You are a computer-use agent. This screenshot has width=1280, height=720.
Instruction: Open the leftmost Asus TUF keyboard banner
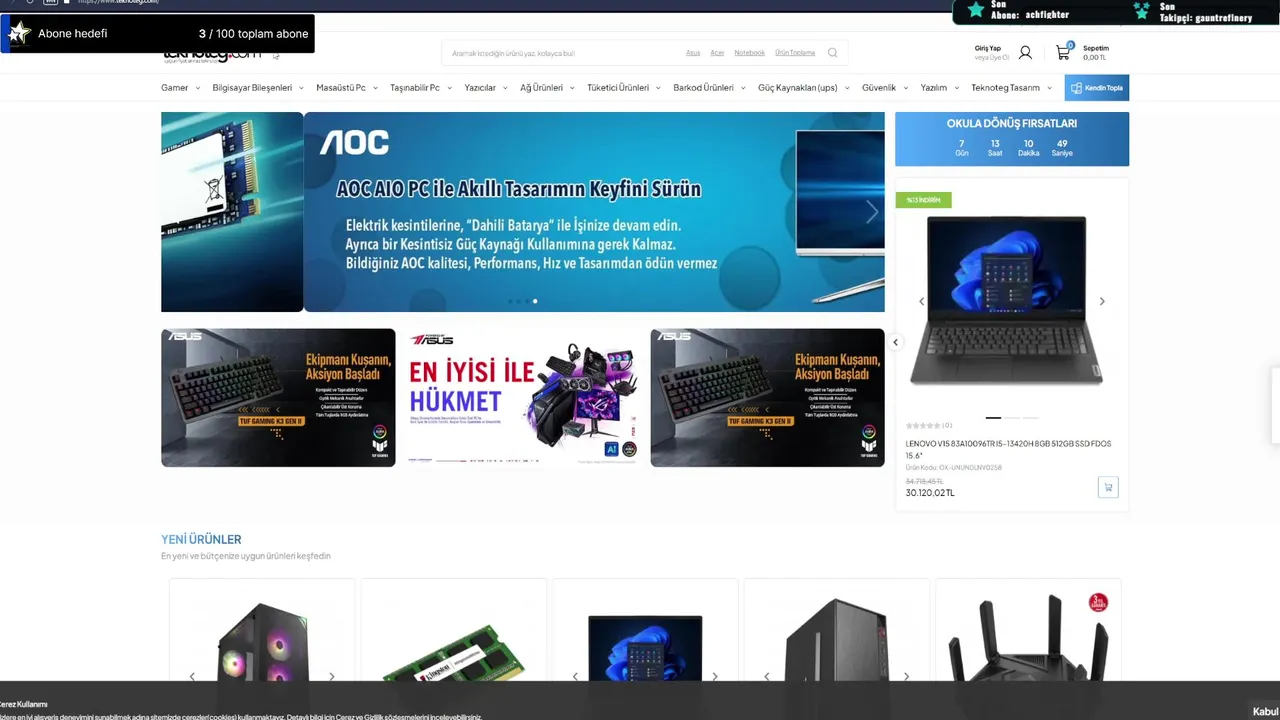pos(278,398)
